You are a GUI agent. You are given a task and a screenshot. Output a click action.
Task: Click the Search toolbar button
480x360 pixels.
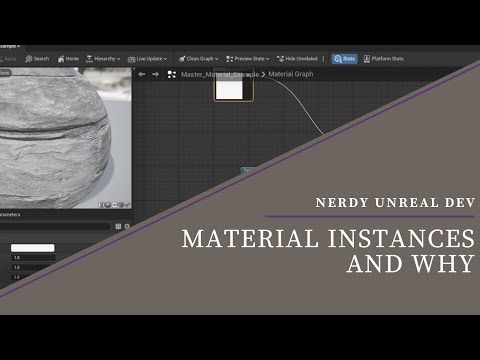coord(37,59)
